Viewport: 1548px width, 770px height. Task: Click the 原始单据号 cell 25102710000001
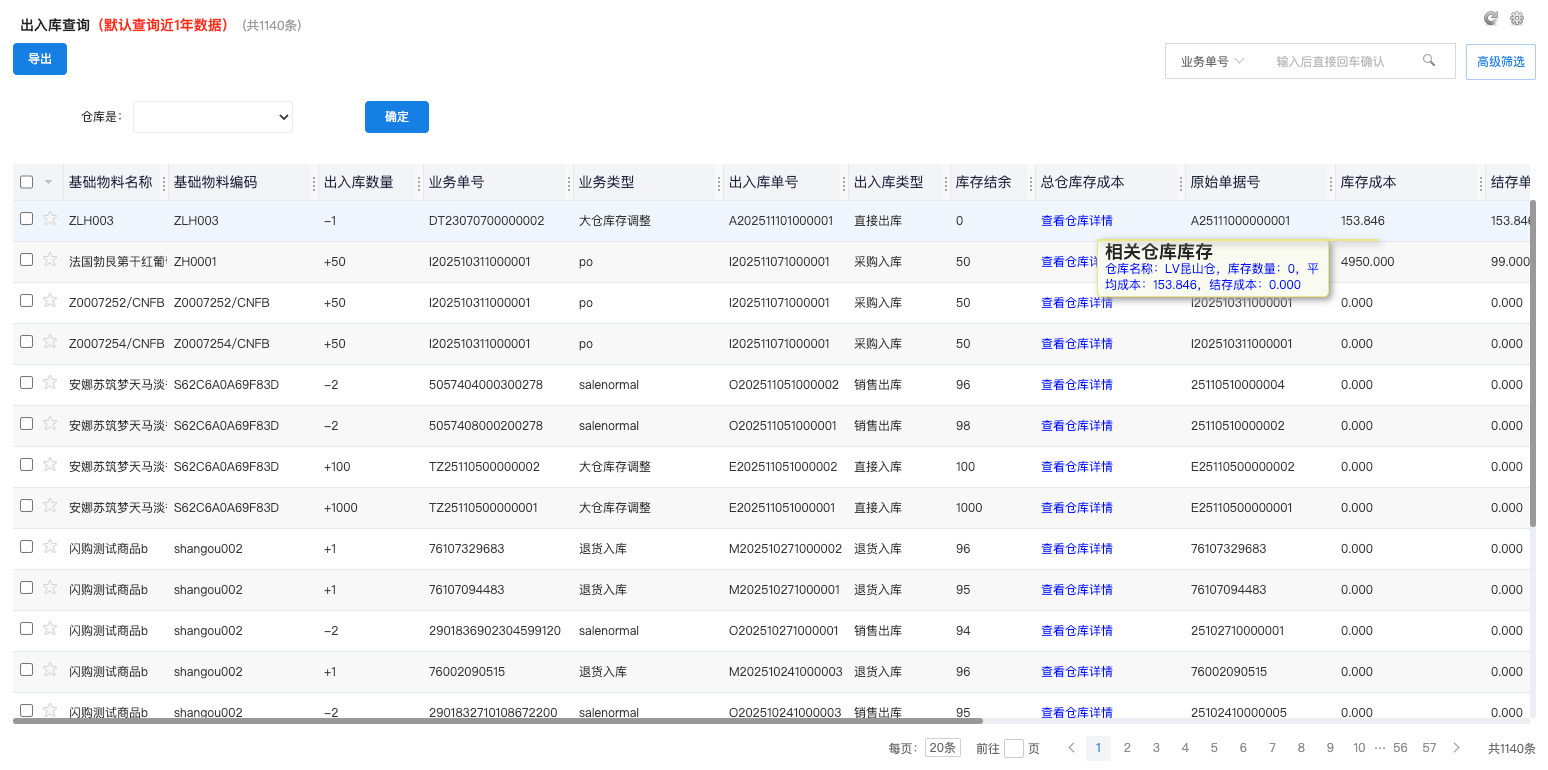[x=1238, y=631]
